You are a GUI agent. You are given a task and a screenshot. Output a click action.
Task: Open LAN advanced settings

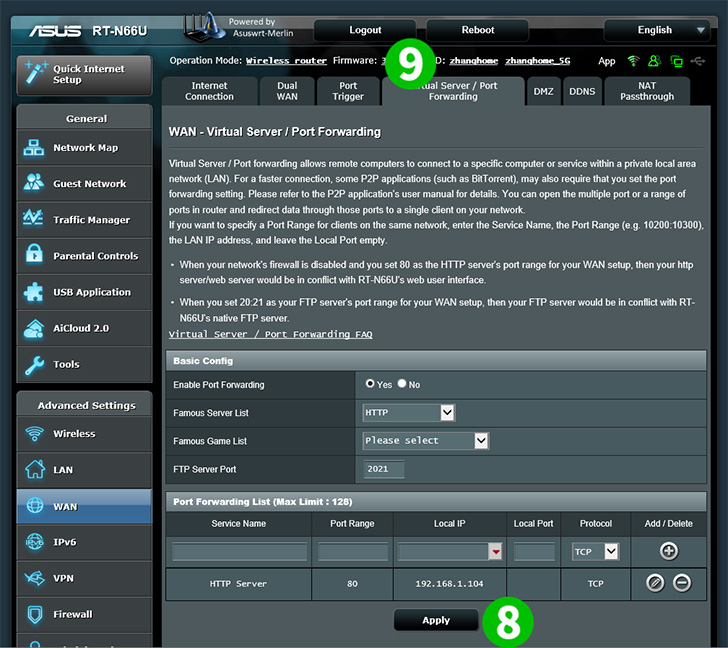(x=84, y=470)
